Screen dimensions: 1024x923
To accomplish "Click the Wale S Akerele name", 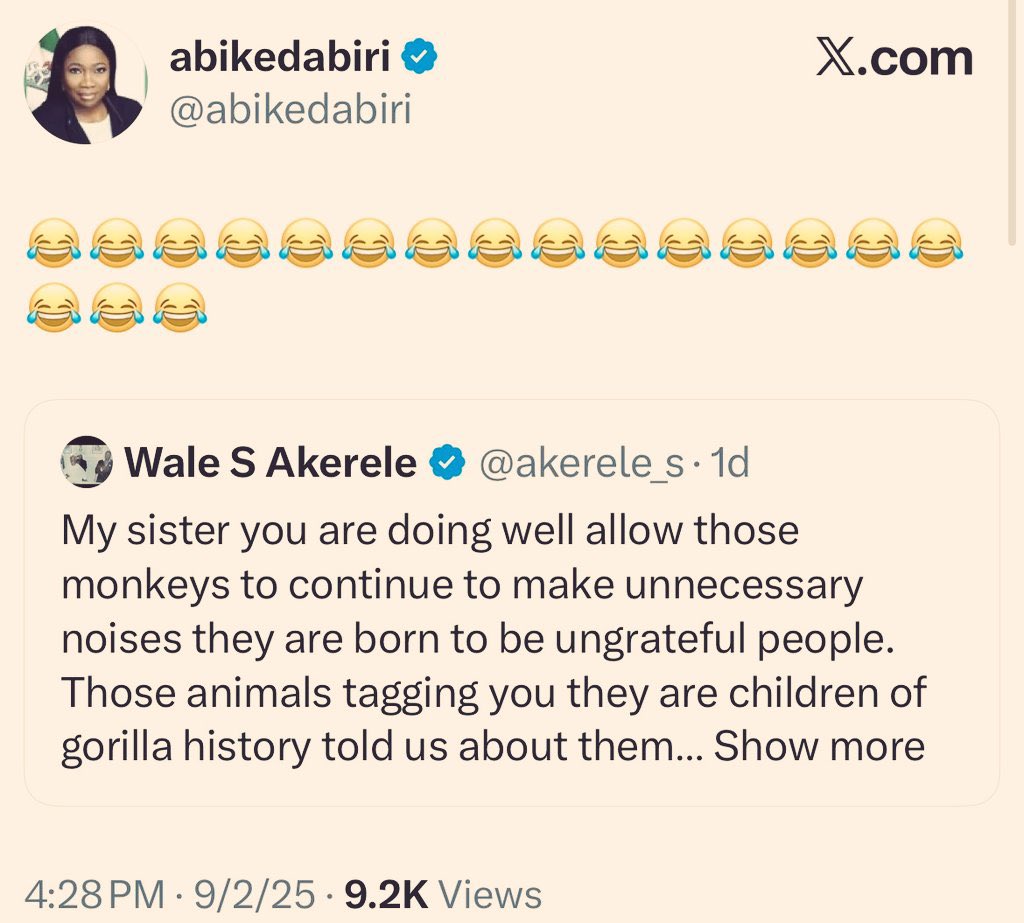I will (x=270, y=463).
